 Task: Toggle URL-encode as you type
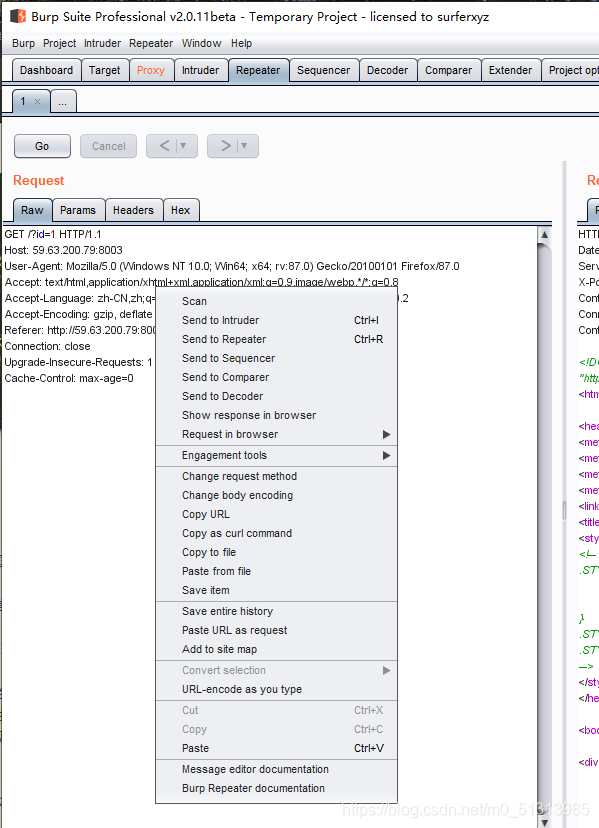[276, 689]
